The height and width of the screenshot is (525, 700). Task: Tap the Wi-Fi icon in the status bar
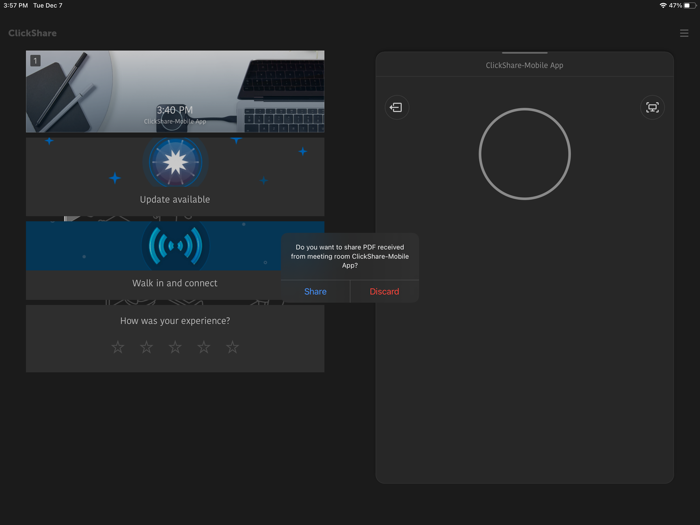[x=663, y=5]
